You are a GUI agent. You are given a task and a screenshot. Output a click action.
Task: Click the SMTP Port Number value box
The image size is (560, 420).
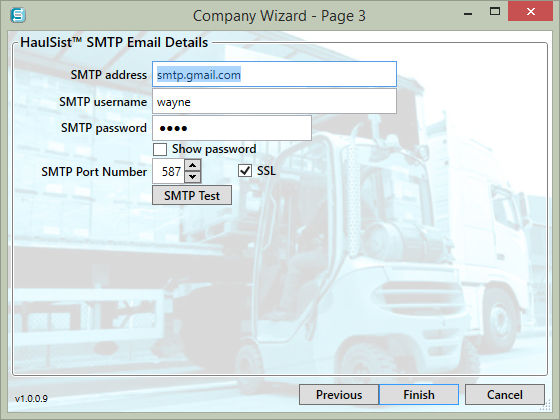[x=168, y=171]
